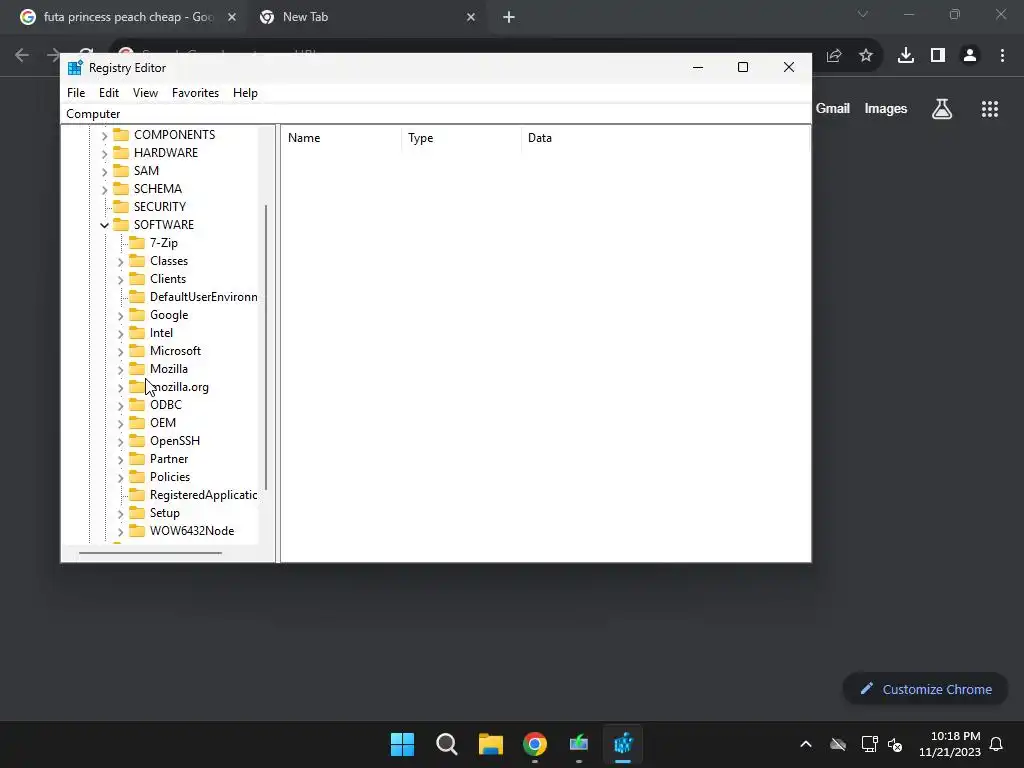Expand the Policies key
Image resolution: width=1024 pixels, height=768 pixels.
(120, 477)
